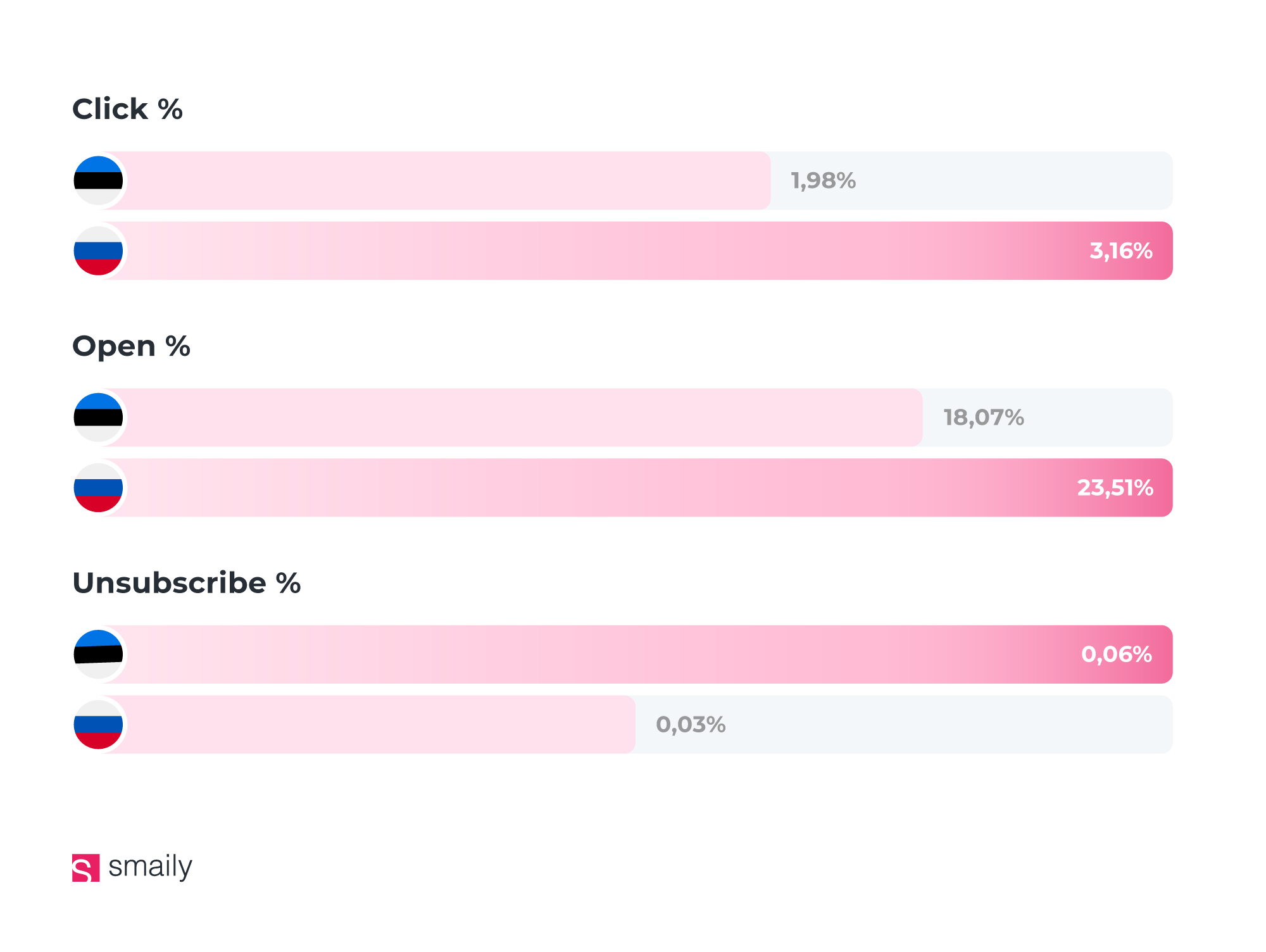Click the Russian flag in Click % section
Image resolution: width=1266 pixels, height=952 pixels.
(98, 251)
